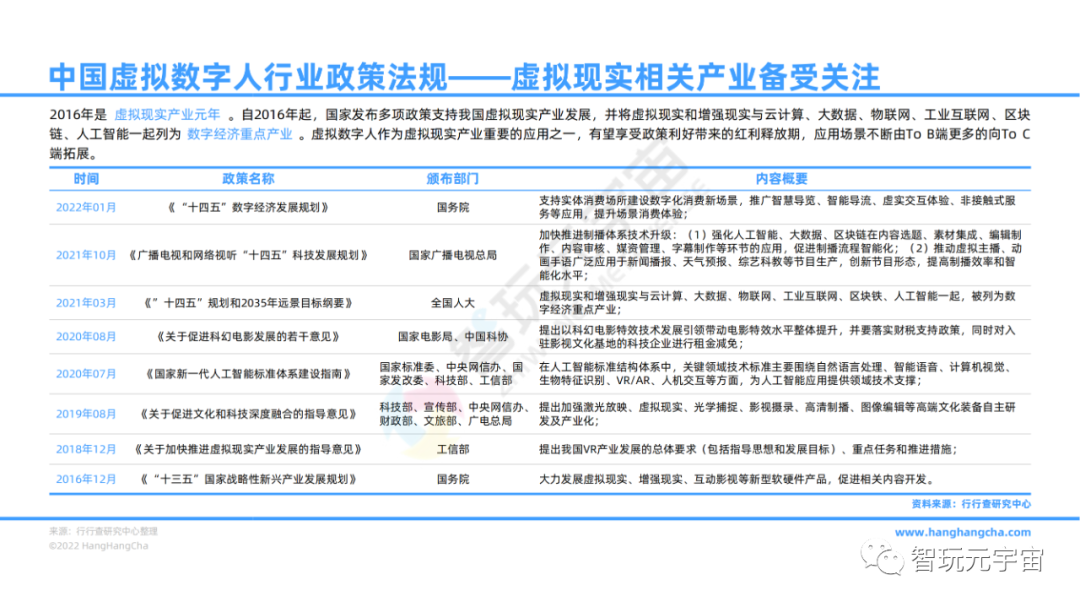Click policy name “十四五”数字经济发展规划
Image resolution: width=1080 pixels, height=607 pixels.
pos(248,207)
